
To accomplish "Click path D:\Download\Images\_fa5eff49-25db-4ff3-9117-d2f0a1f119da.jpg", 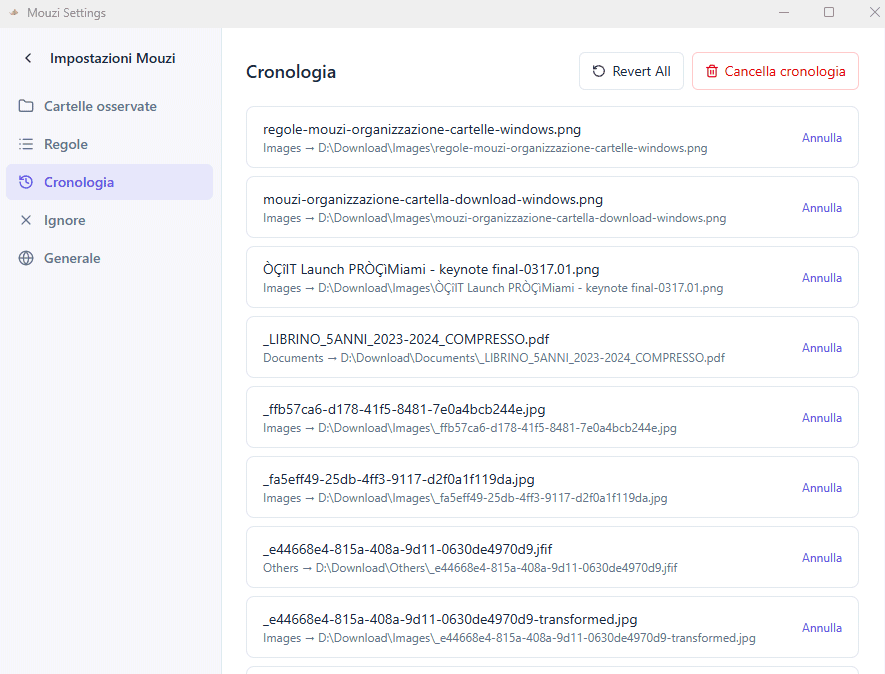I will (x=493, y=498).
